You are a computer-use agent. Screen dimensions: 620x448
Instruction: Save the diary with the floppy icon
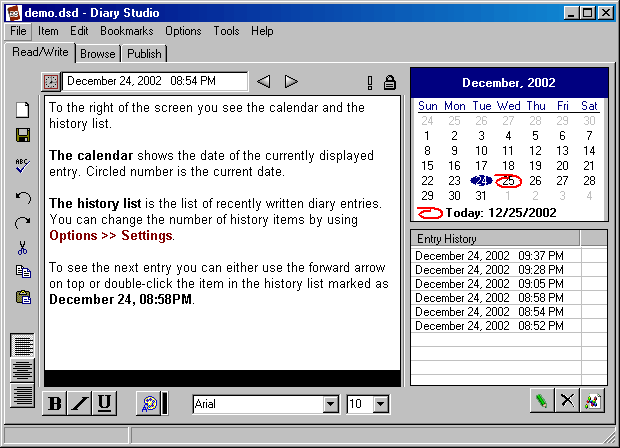23,135
